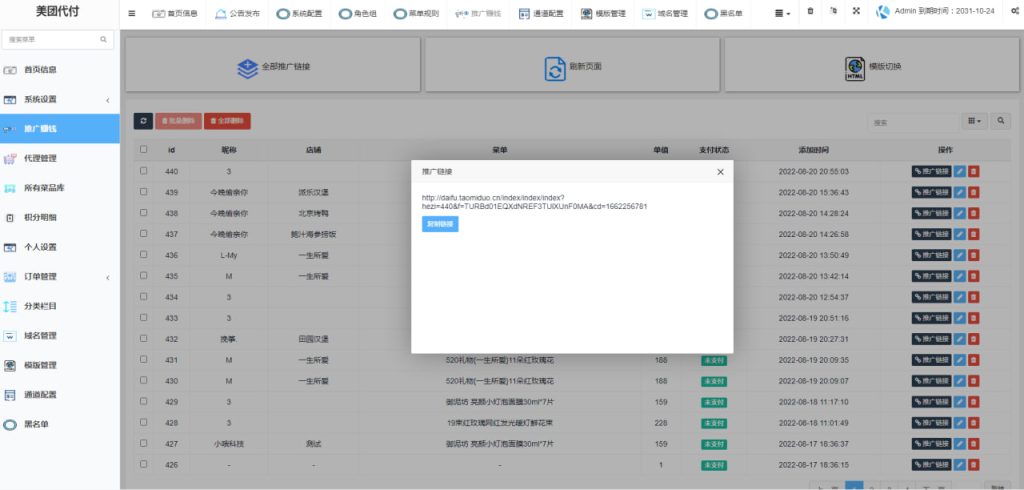
Task: Click 推广链接 button for row 429
Action: [x=932, y=402]
